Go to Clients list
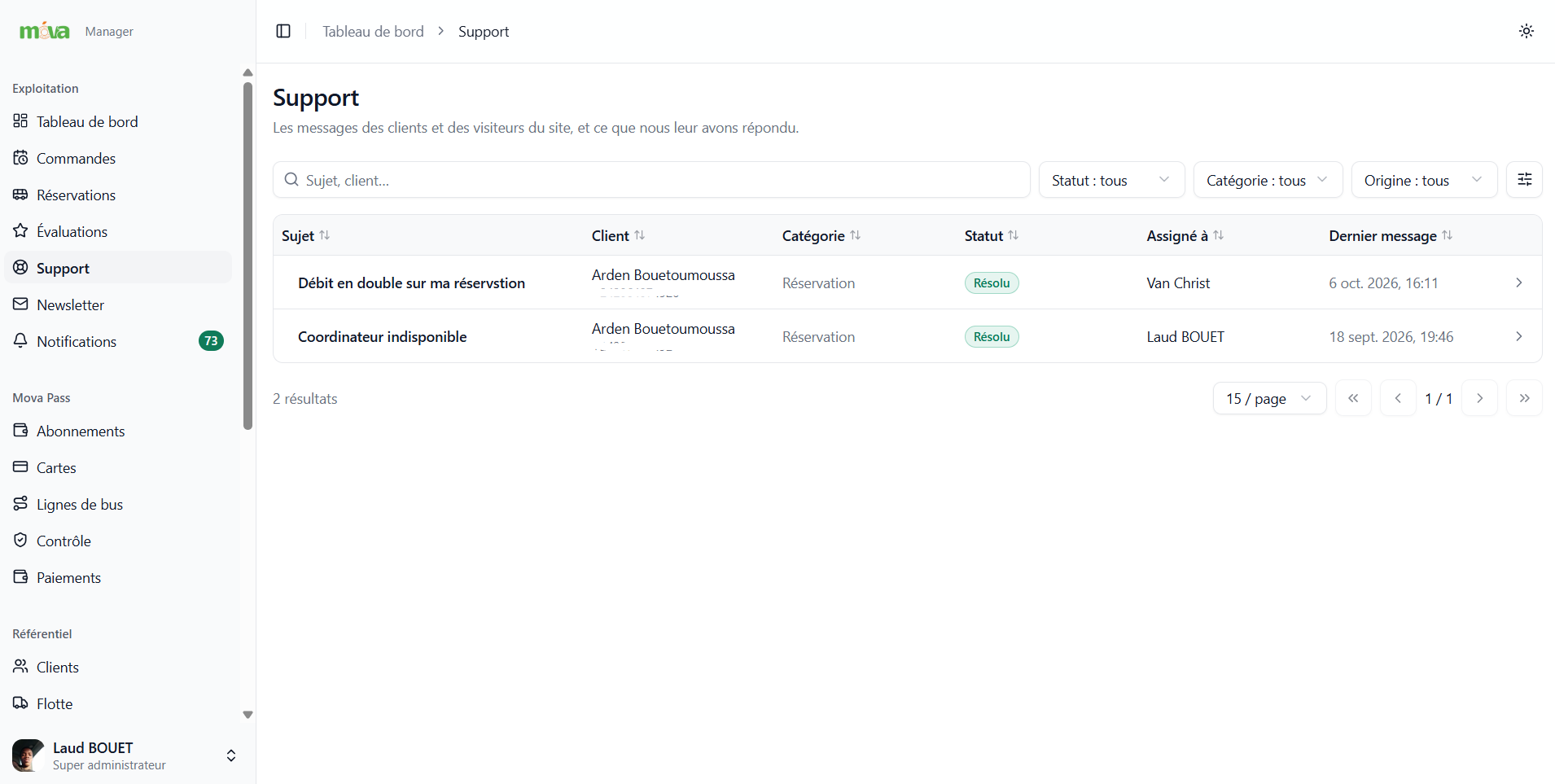The image size is (1555, 784). point(118,667)
